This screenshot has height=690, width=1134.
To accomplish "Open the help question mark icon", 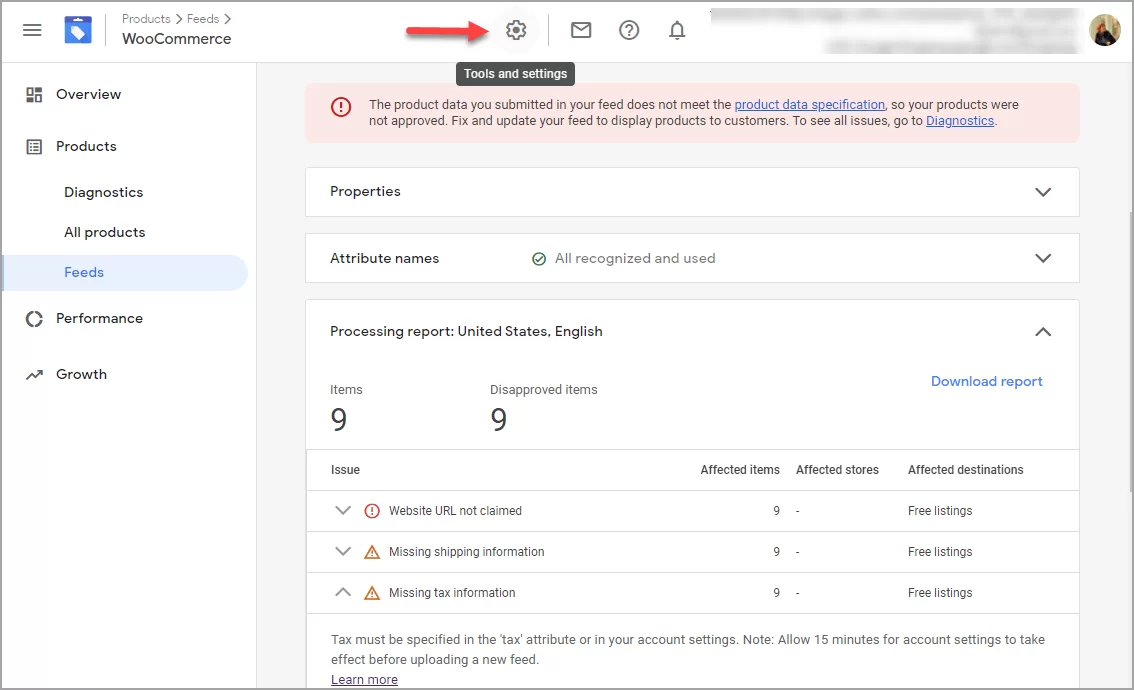I will (629, 30).
